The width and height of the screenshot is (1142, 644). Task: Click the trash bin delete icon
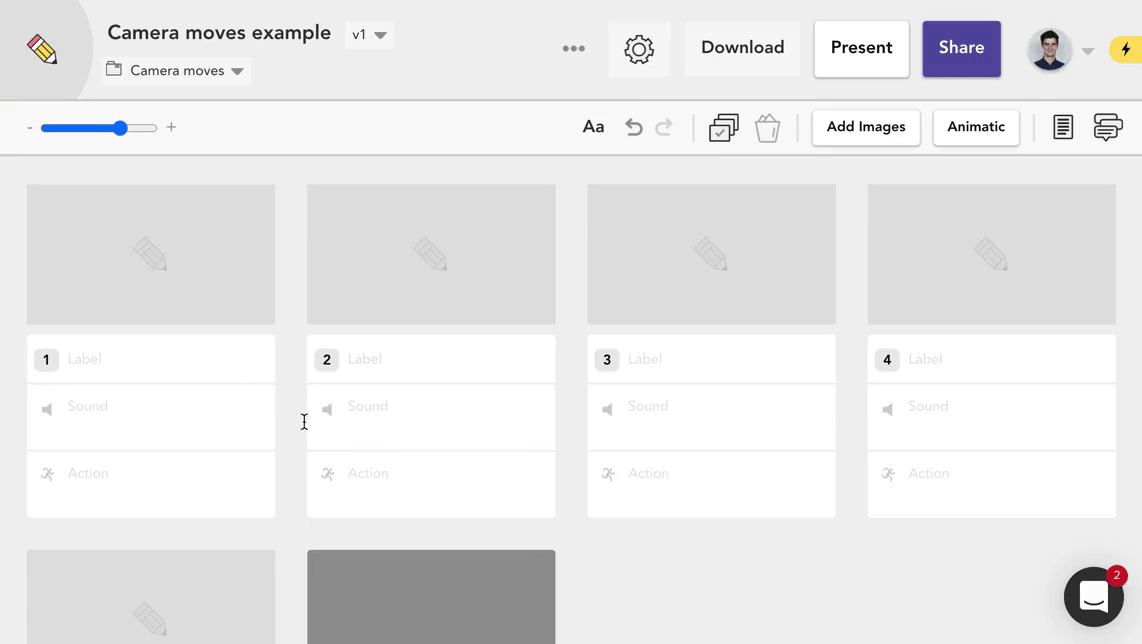point(767,128)
